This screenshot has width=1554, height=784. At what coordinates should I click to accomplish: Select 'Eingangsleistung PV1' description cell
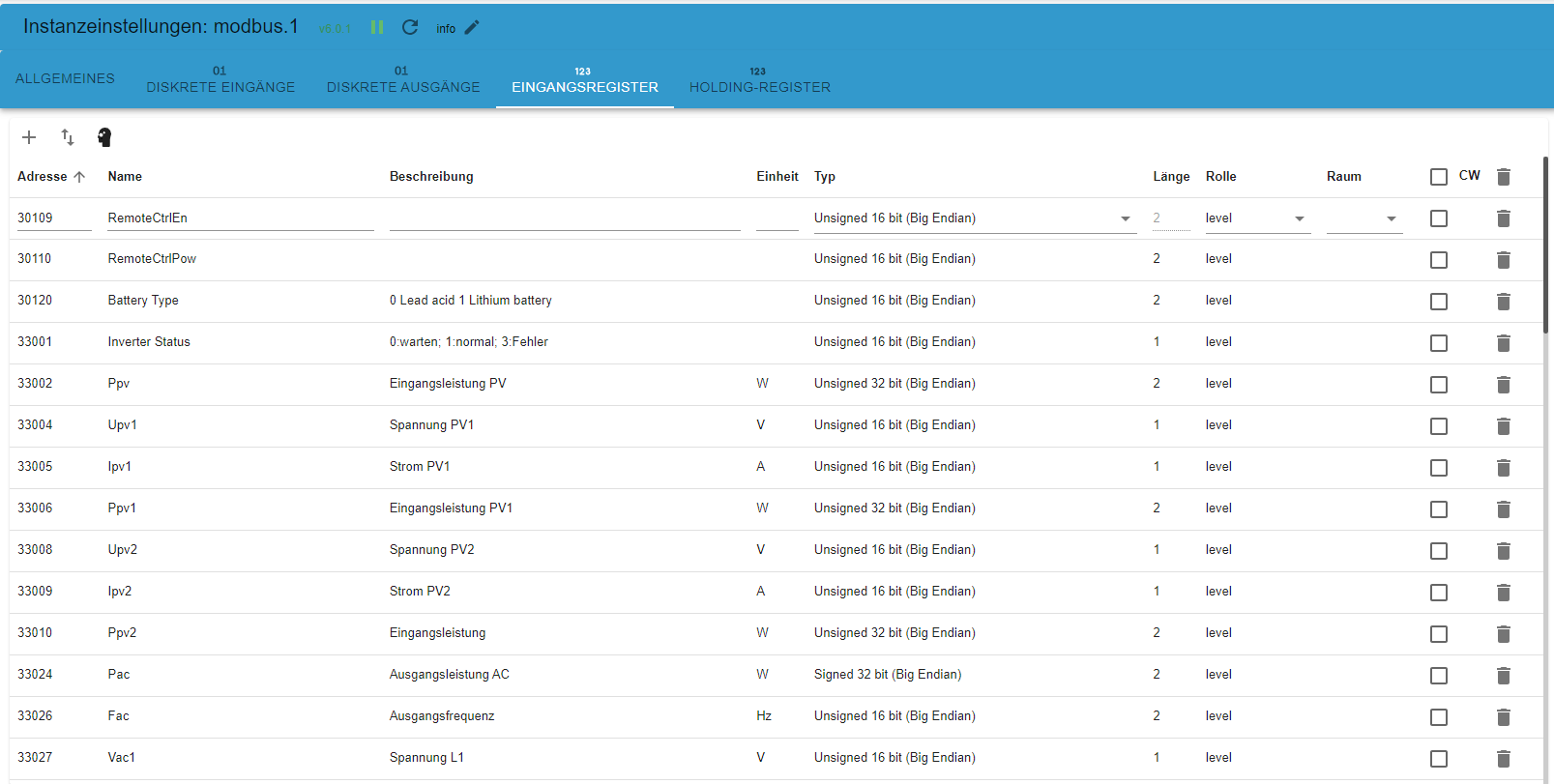452,508
